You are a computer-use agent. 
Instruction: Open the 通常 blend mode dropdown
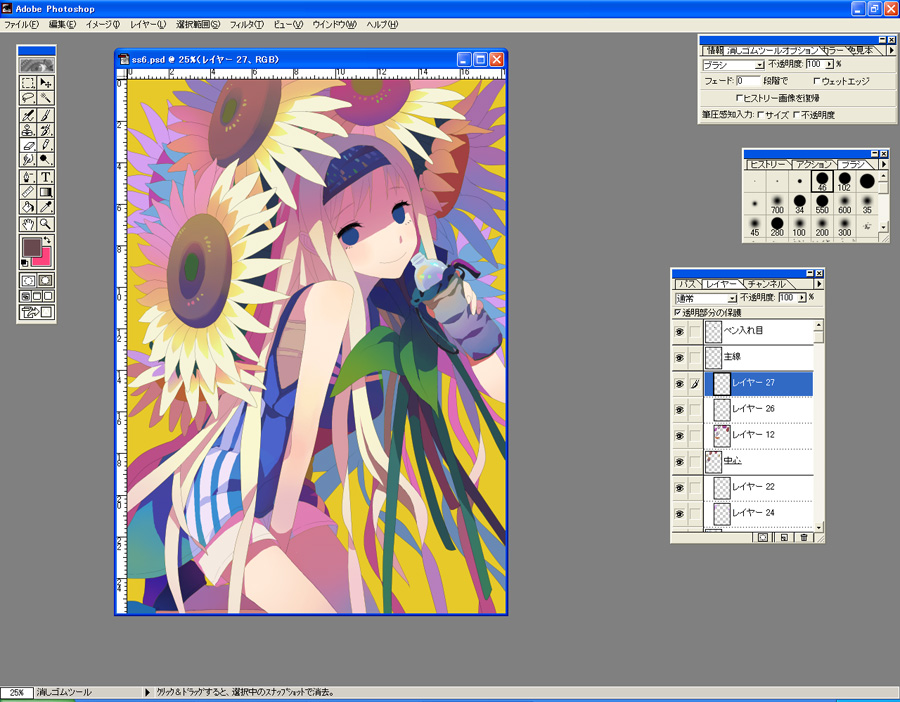tap(732, 298)
